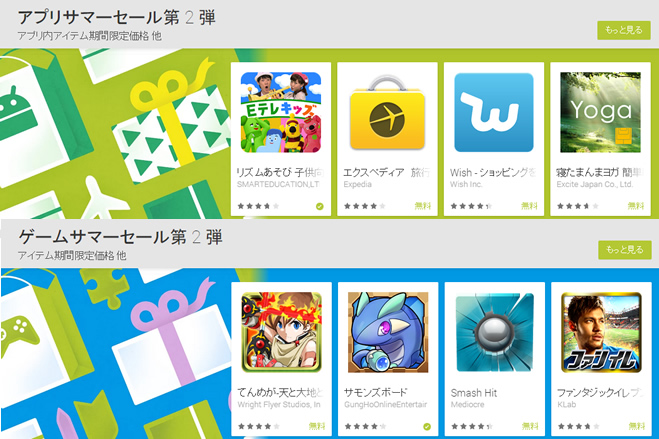The height and width of the screenshot is (439, 659).
Task: Click the installed checkmark on リズムあそび card
Action: 320,206
